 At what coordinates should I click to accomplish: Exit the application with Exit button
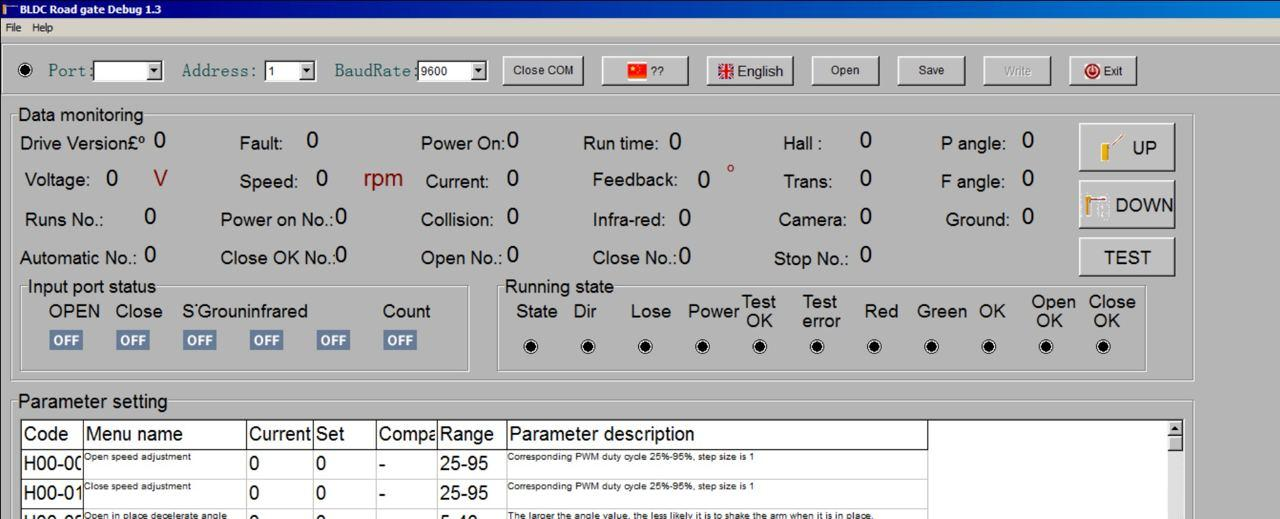pyautogui.click(x=1103, y=71)
